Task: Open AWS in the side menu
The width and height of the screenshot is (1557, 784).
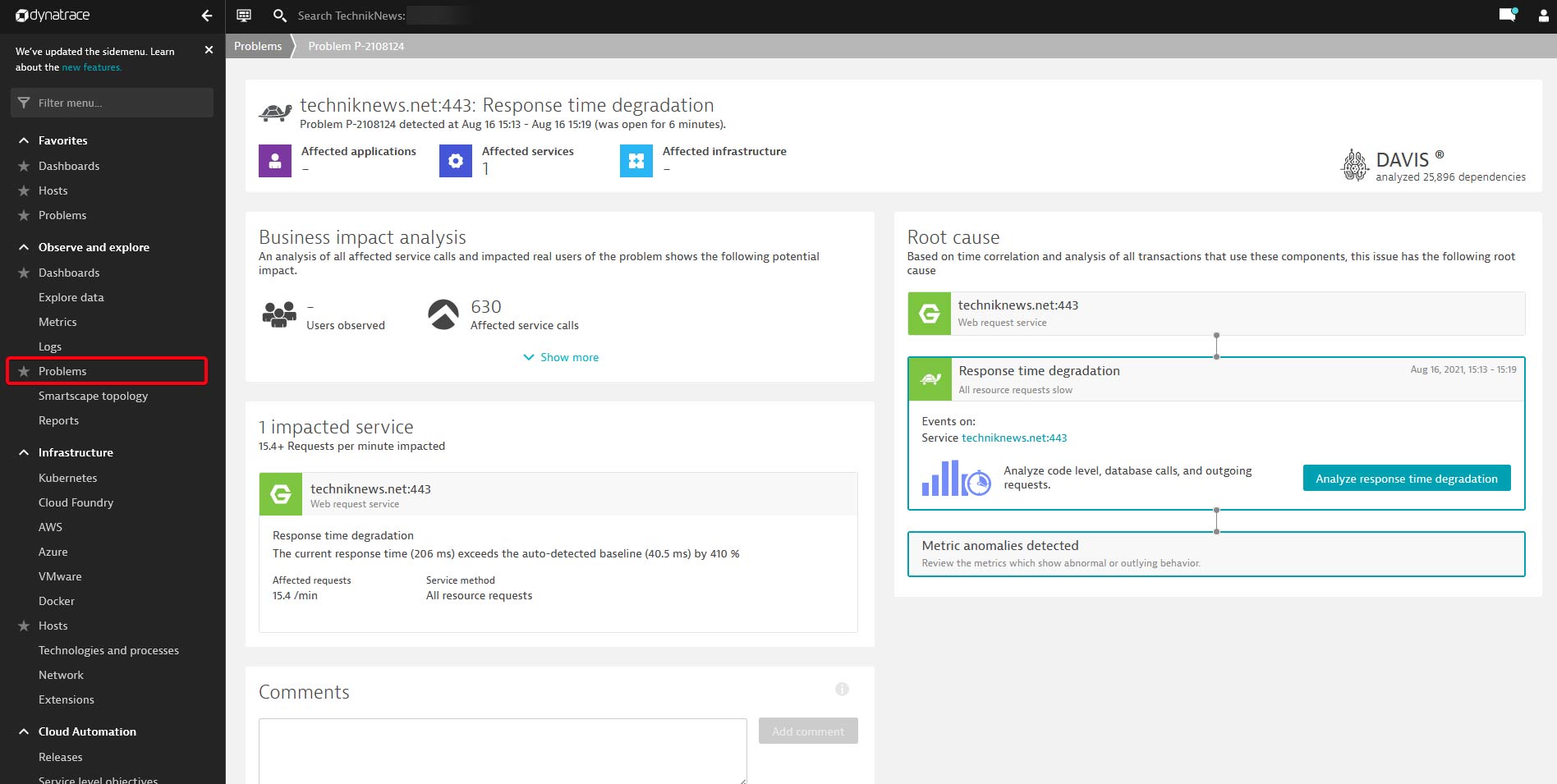Action: point(50,527)
